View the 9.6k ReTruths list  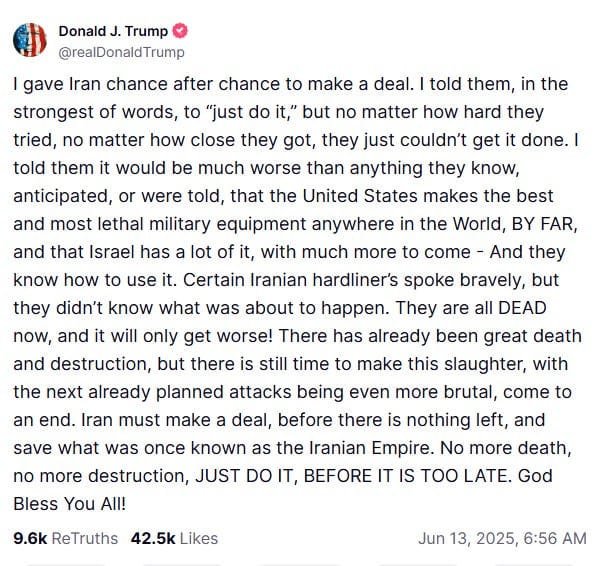point(65,538)
